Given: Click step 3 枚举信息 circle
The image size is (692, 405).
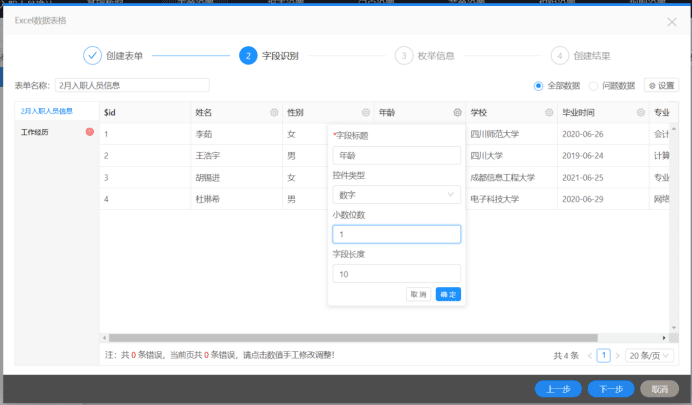Looking at the screenshot, I should (404, 56).
